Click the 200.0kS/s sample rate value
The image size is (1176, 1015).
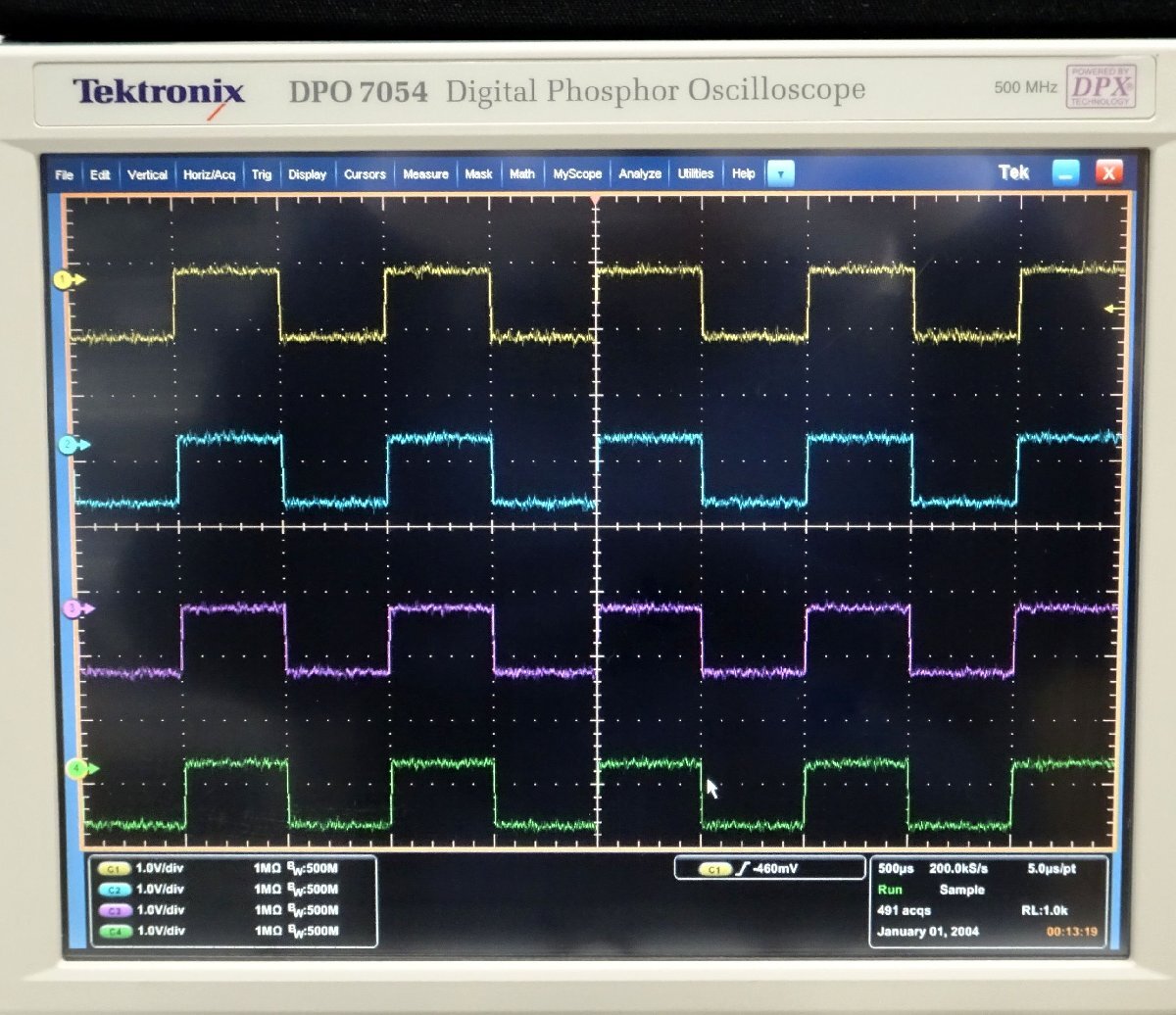[958, 869]
